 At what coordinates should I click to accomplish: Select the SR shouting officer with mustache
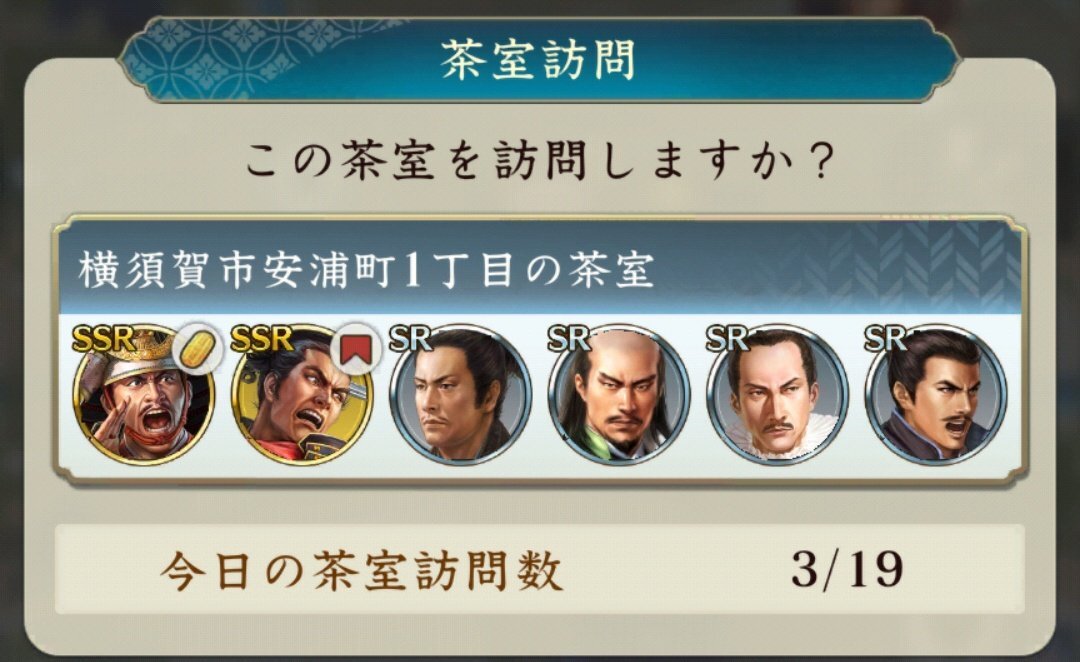[x=936, y=395]
